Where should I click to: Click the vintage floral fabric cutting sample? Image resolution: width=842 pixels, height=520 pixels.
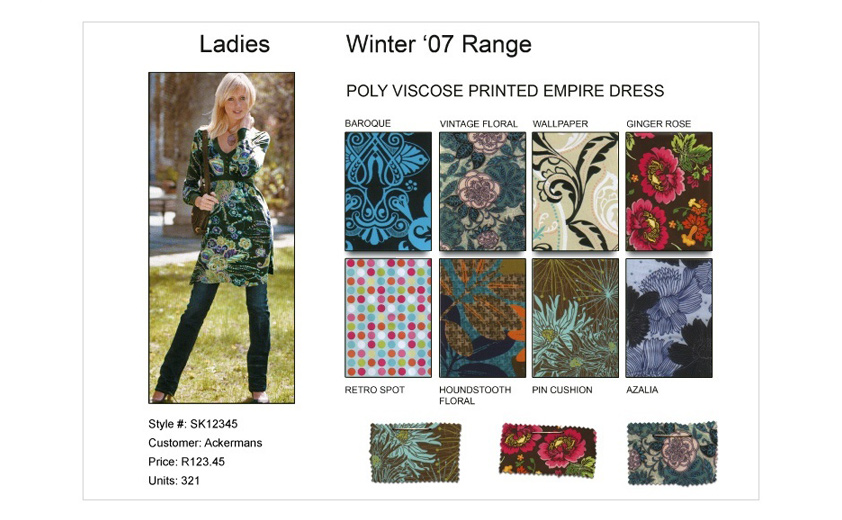tap(672, 453)
